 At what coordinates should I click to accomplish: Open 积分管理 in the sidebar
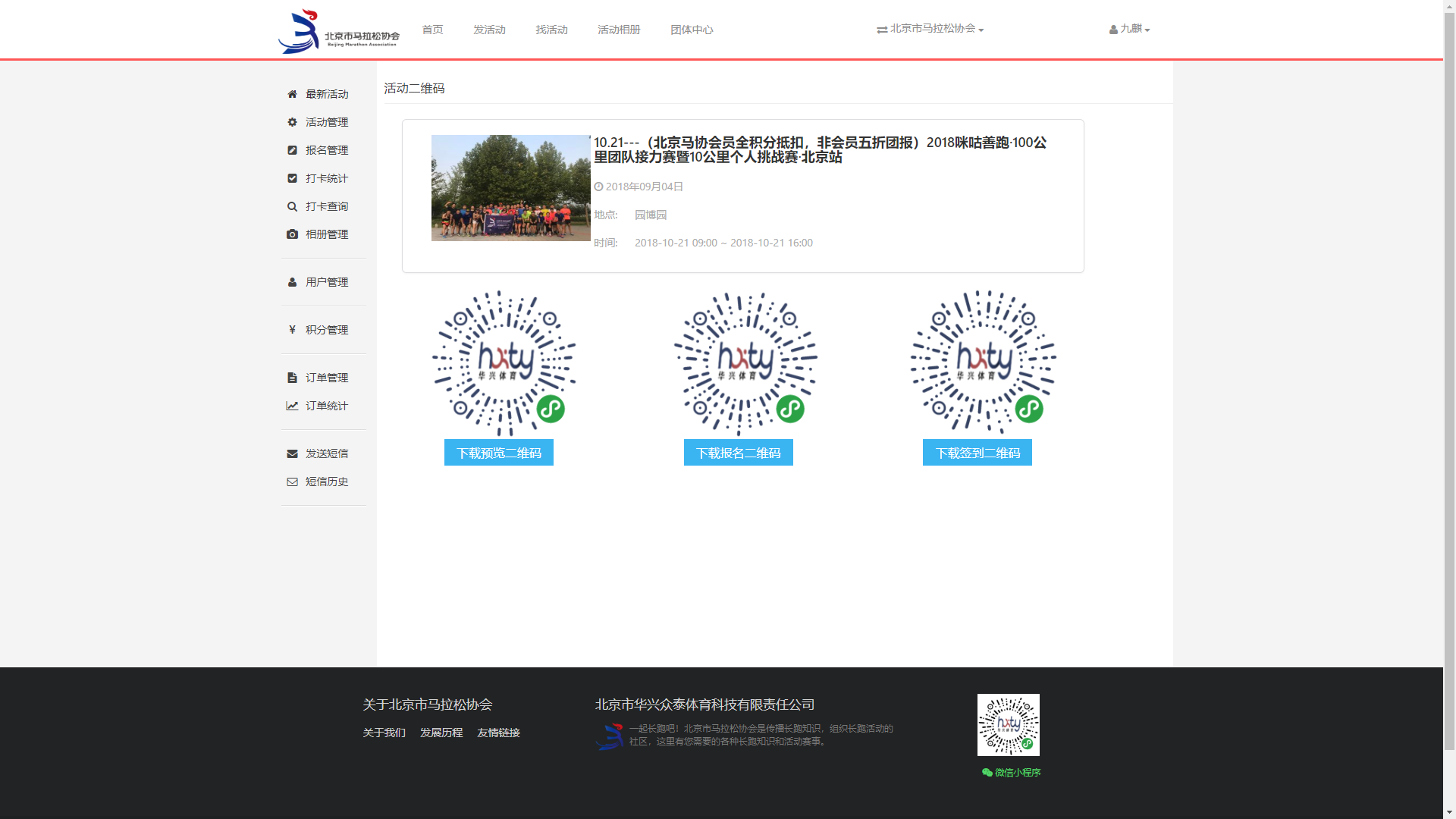pyautogui.click(x=327, y=330)
